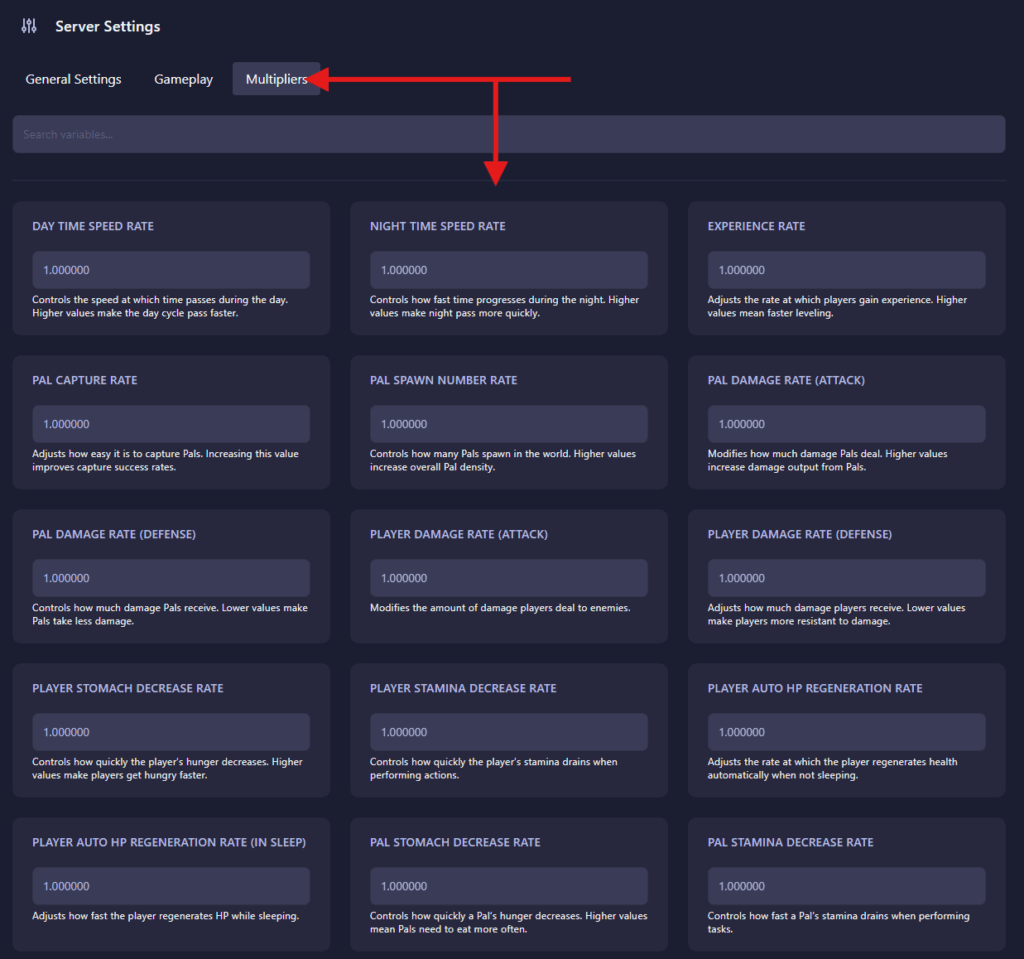Click the Player Stomach Decrease Rate input
This screenshot has width=1024, height=959.
pyautogui.click(x=171, y=732)
